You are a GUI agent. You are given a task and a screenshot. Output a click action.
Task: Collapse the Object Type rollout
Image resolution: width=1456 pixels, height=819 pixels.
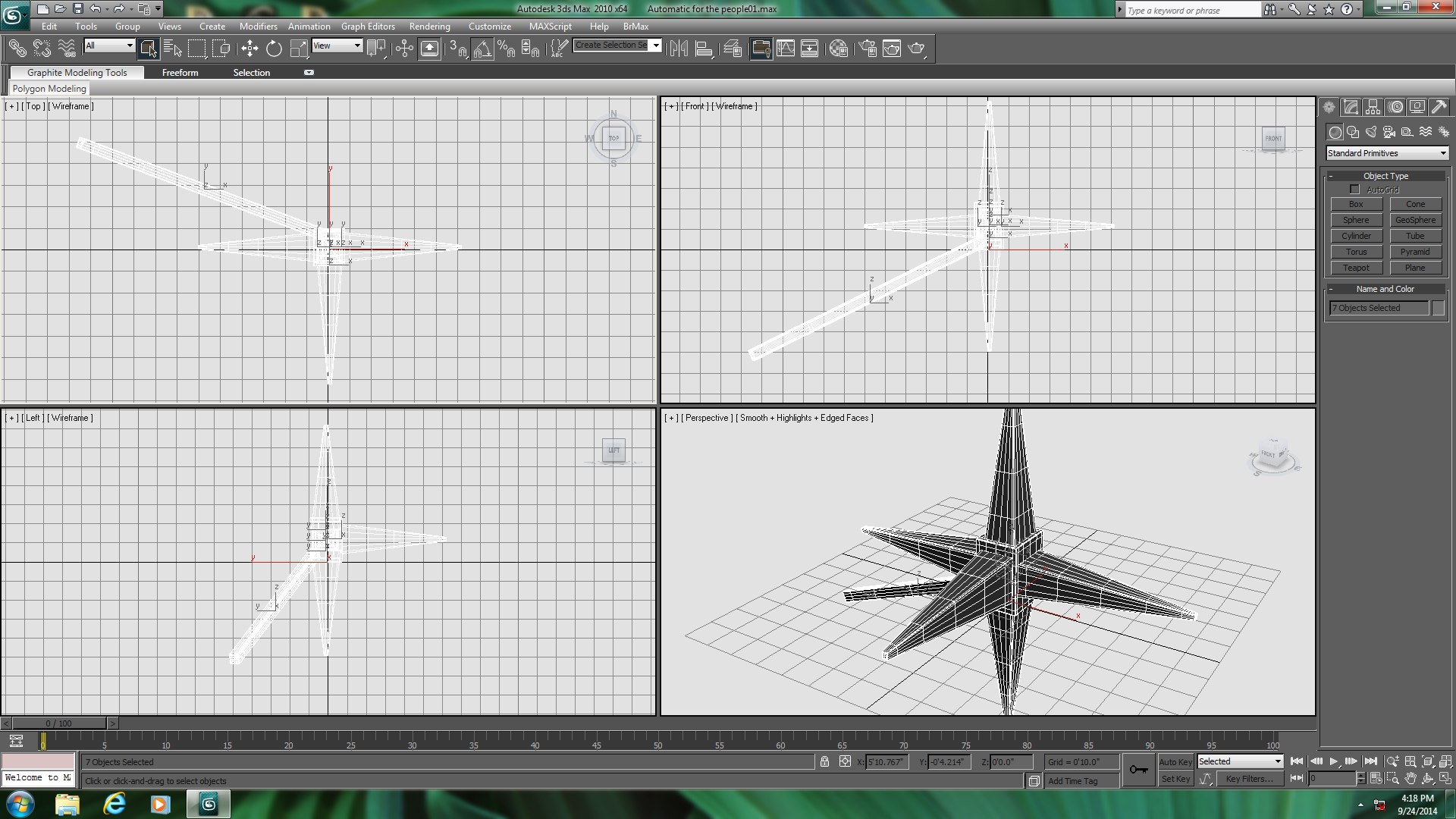[x=1385, y=175]
